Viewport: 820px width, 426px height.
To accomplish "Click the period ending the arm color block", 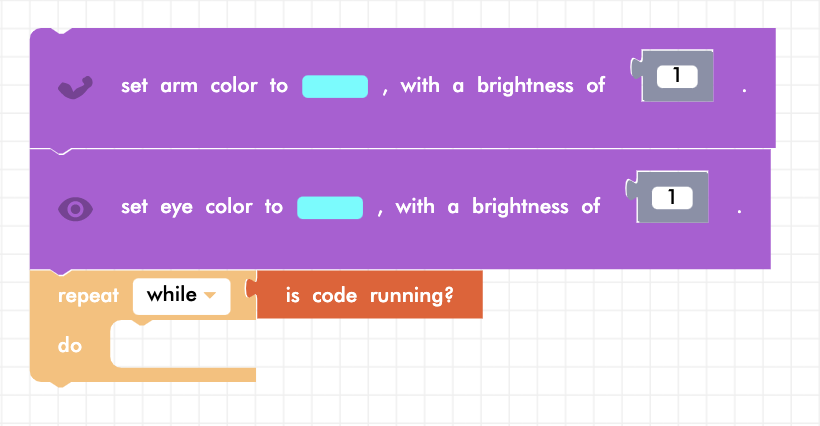I will (745, 90).
